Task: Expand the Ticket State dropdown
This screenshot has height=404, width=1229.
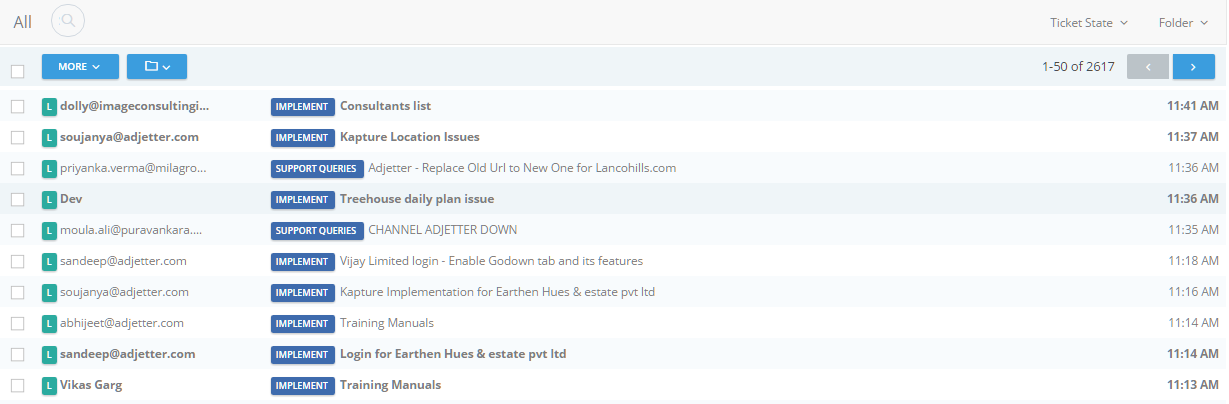Action: (x=1089, y=22)
